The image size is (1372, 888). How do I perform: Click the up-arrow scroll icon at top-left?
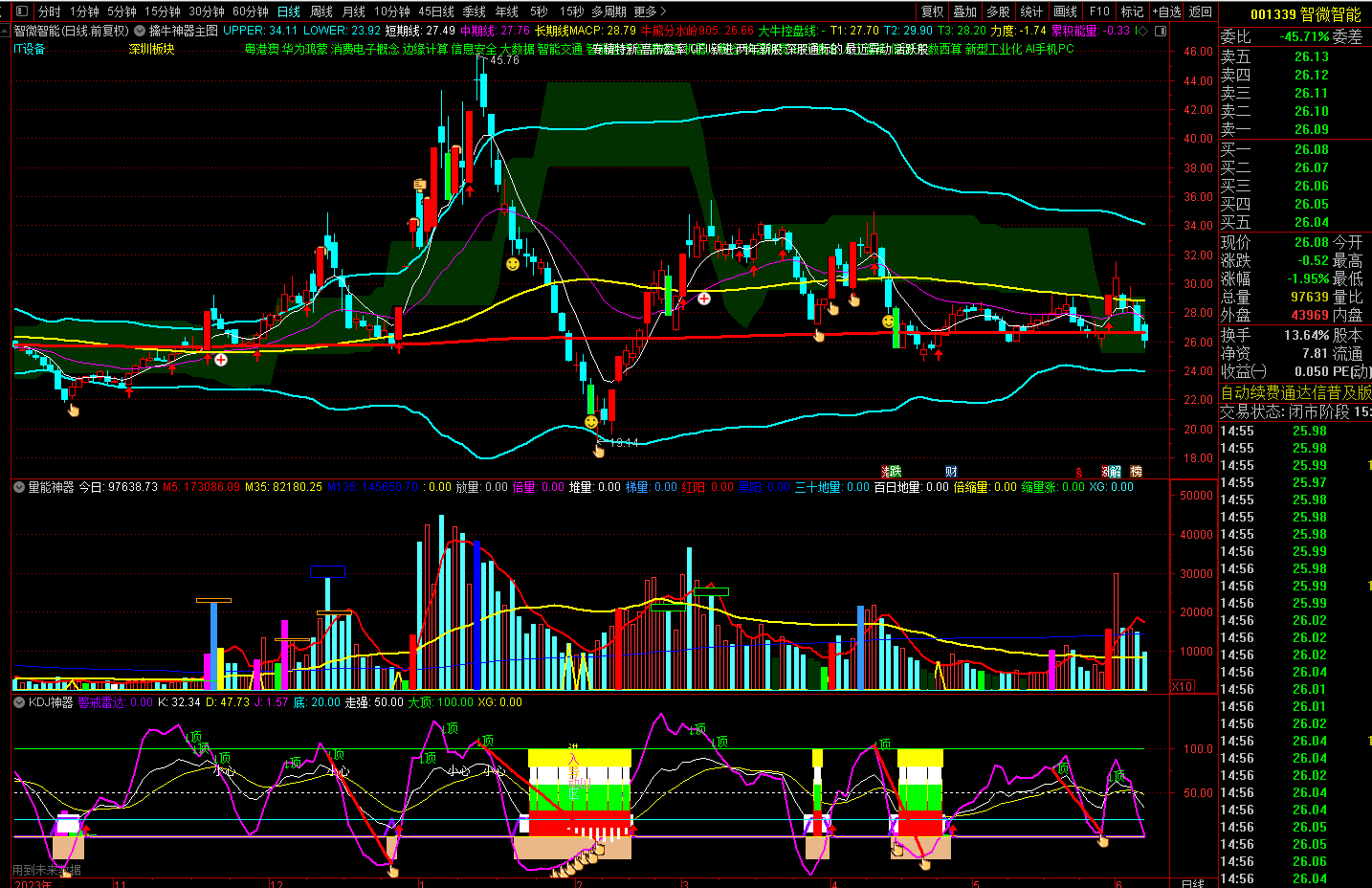point(6,31)
